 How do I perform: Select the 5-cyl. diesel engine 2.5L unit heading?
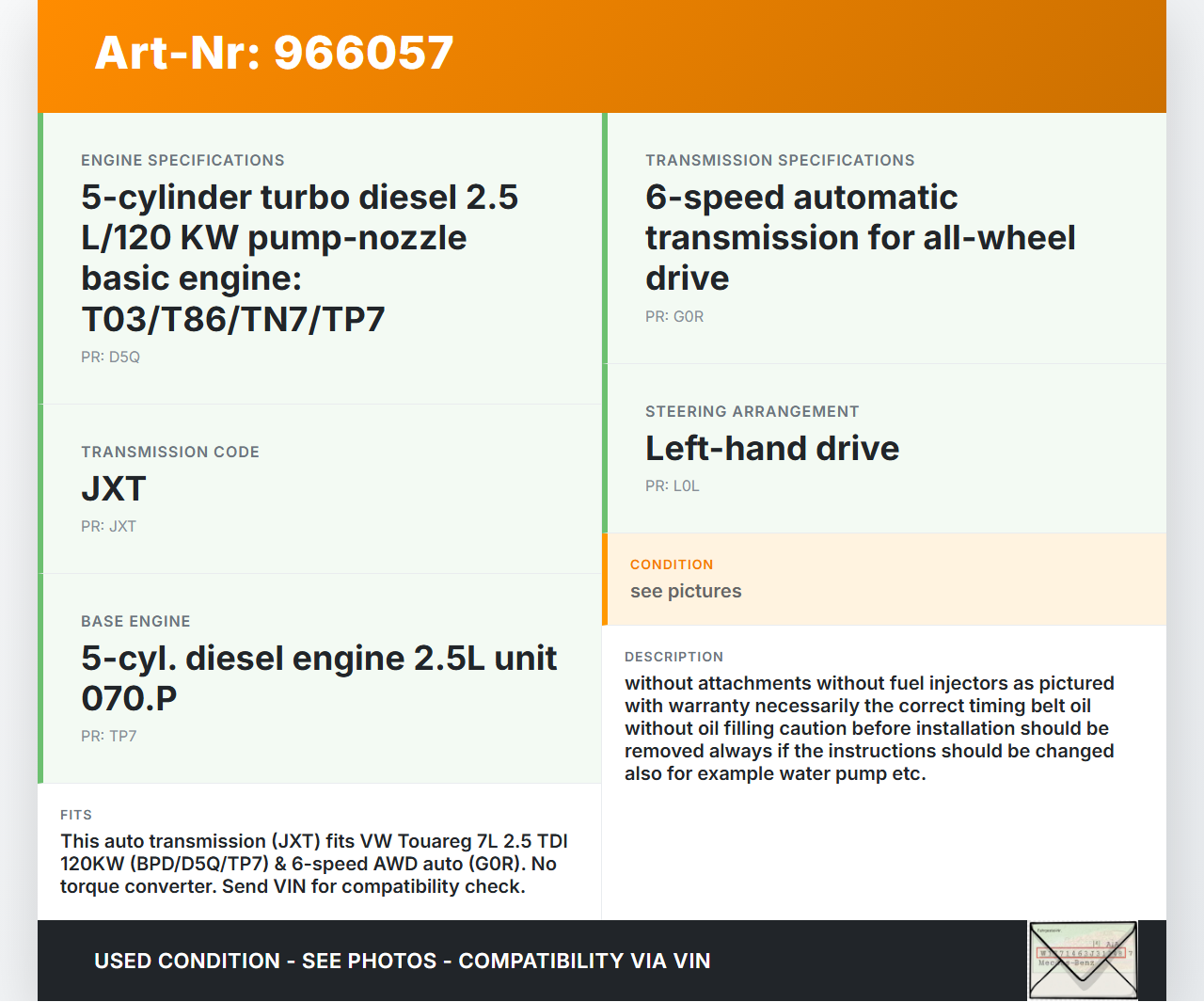[x=319, y=677]
